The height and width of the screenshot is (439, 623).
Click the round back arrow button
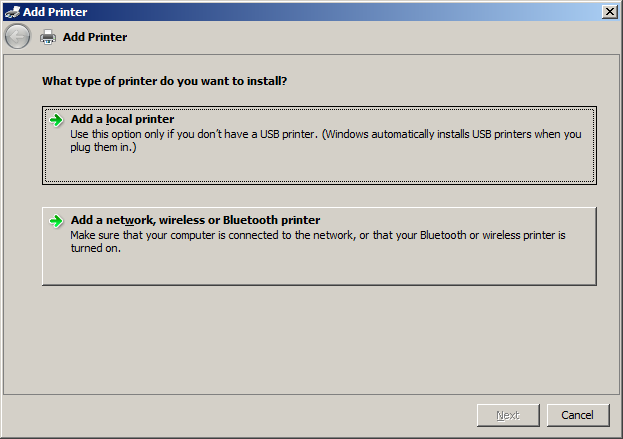[17, 37]
